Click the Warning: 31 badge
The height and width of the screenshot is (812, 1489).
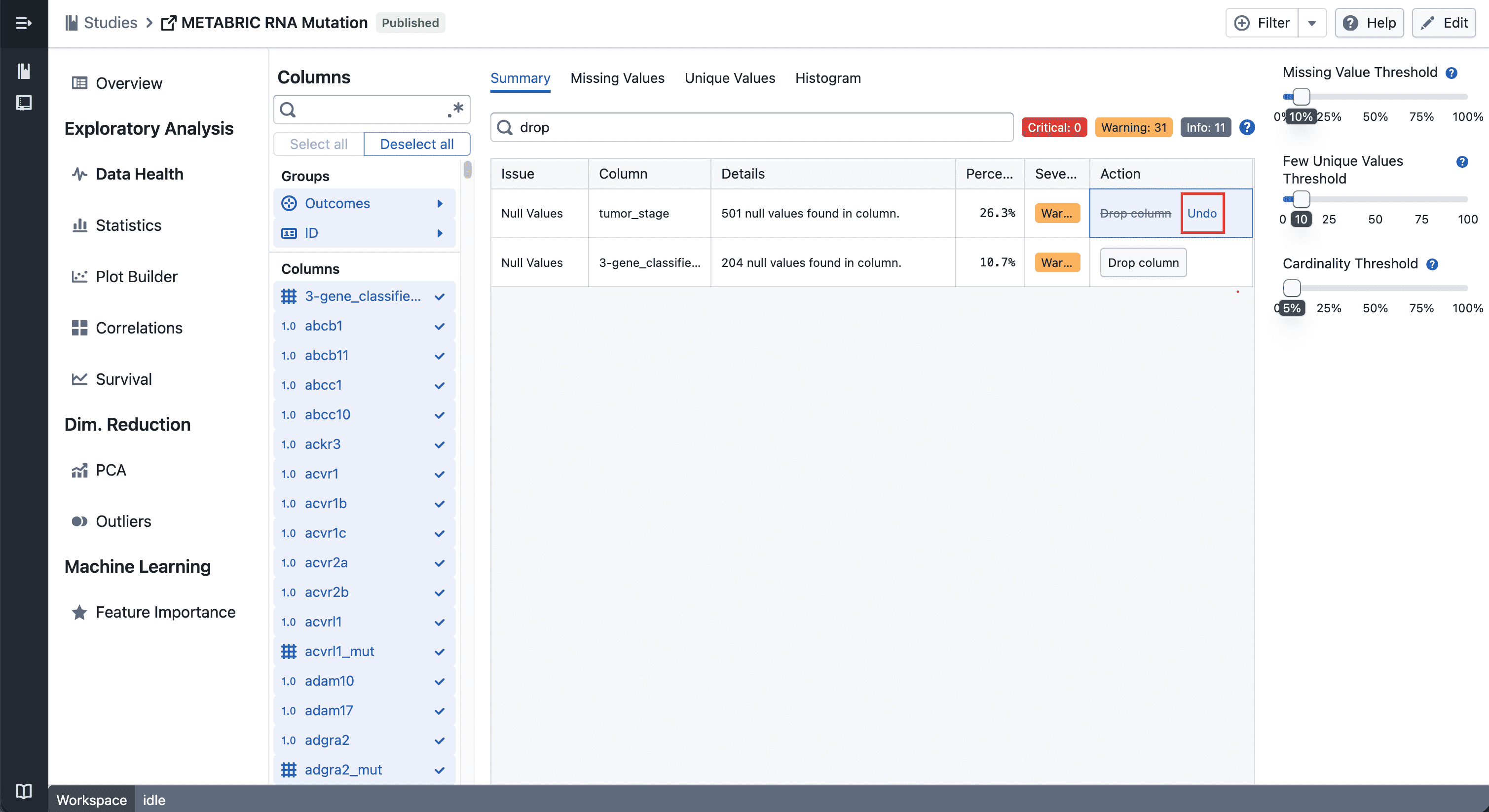click(x=1133, y=128)
